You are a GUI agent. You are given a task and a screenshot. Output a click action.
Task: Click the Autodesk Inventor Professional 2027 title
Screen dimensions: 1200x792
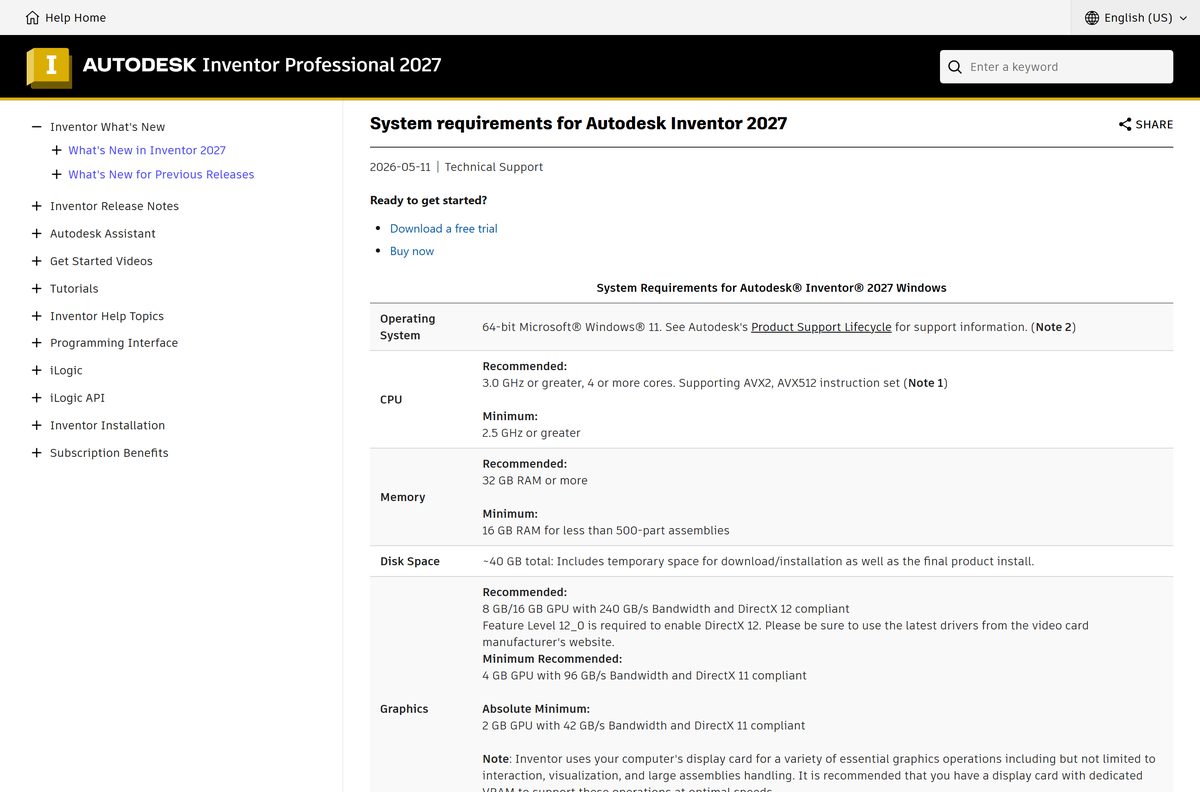262,65
